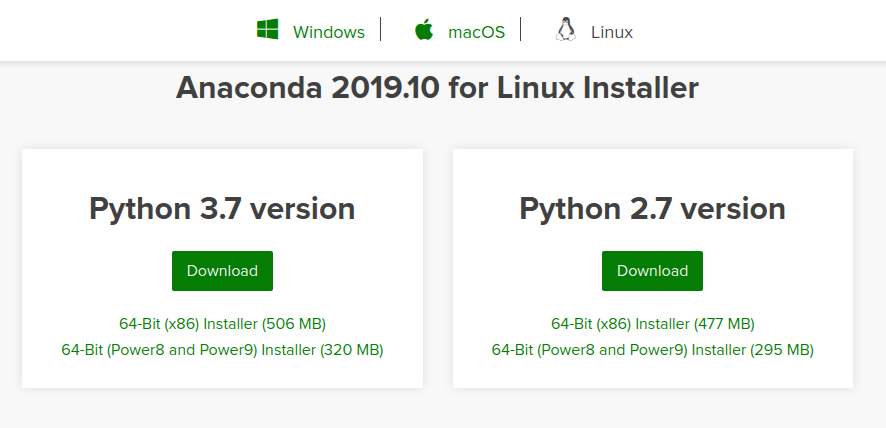Screen dimensions: 886x428
Task: Download the Python 3.7 version
Action: (222, 271)
